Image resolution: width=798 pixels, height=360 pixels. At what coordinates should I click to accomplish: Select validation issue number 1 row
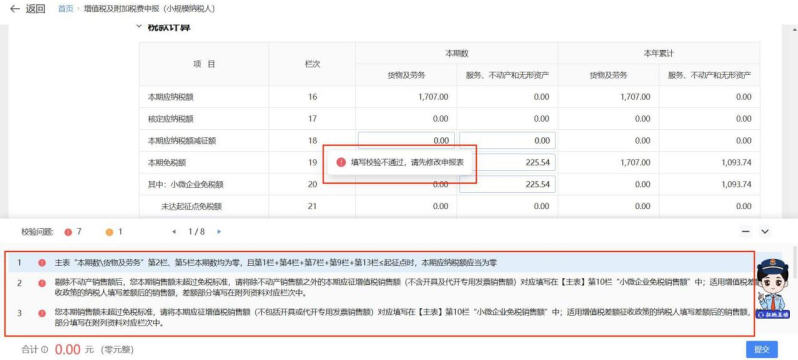point(380,263)
